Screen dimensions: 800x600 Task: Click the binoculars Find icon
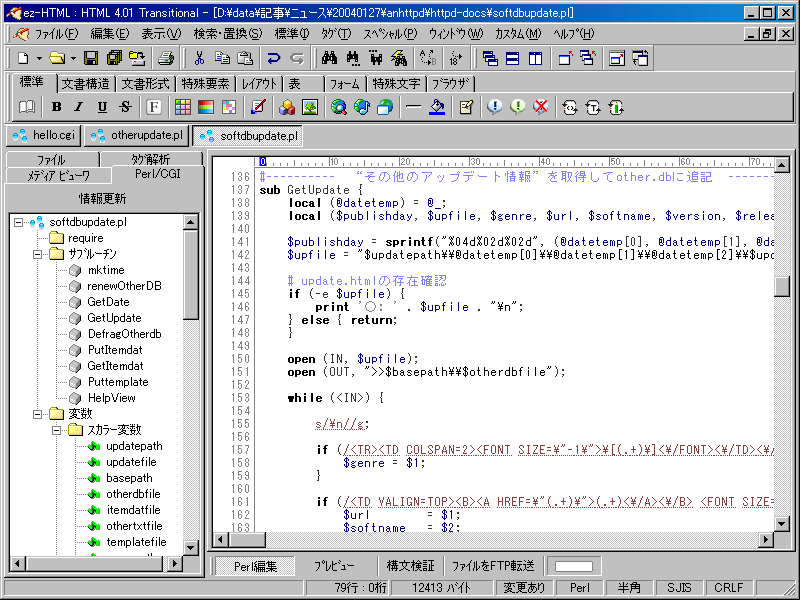(328, 58)
